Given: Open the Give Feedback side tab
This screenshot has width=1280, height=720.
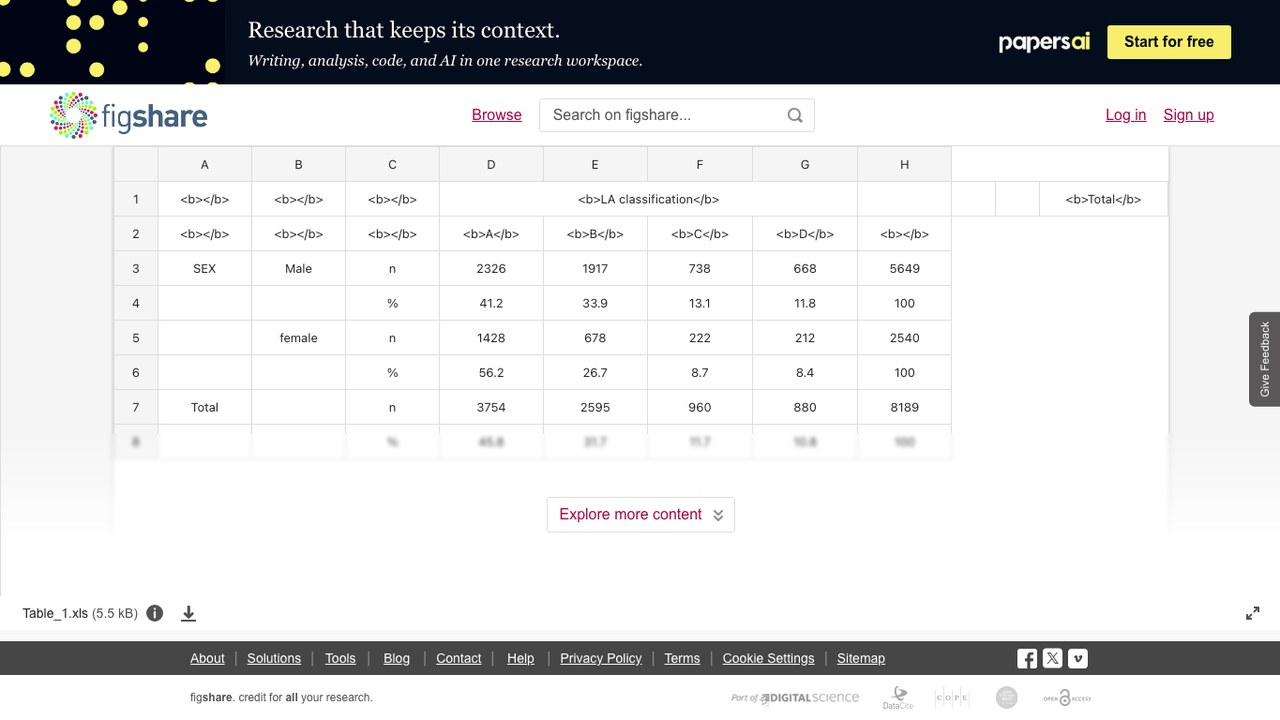Looking at the screenshot, I should 1264,359.
